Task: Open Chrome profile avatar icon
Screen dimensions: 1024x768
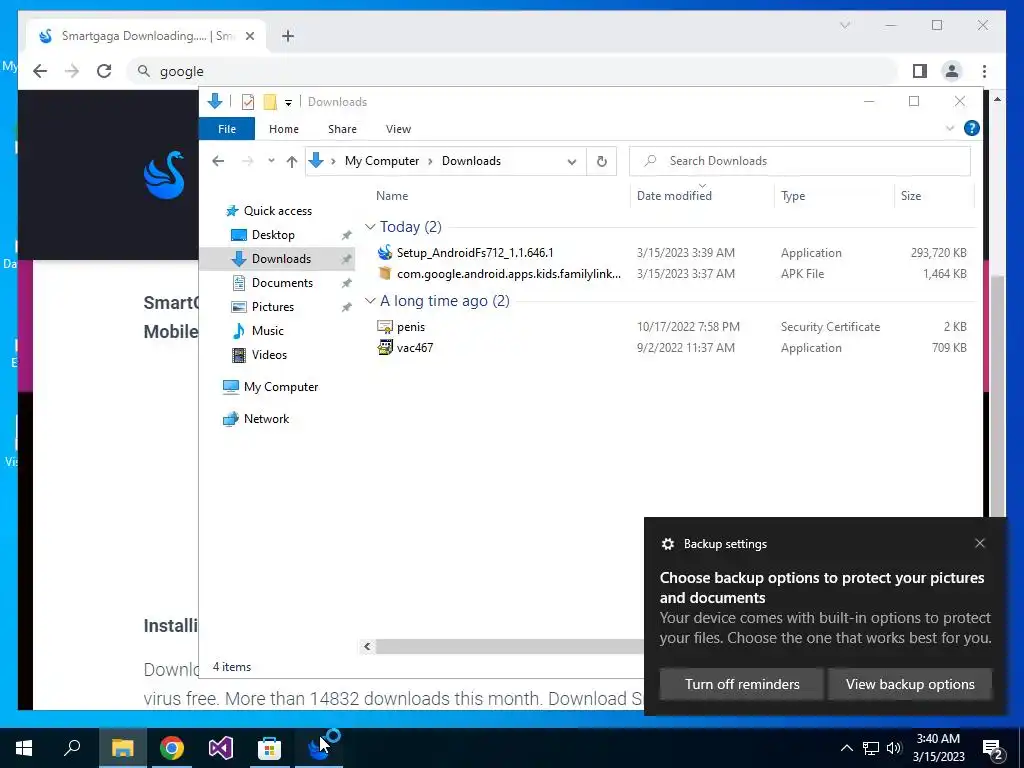Action: point(952,71)
